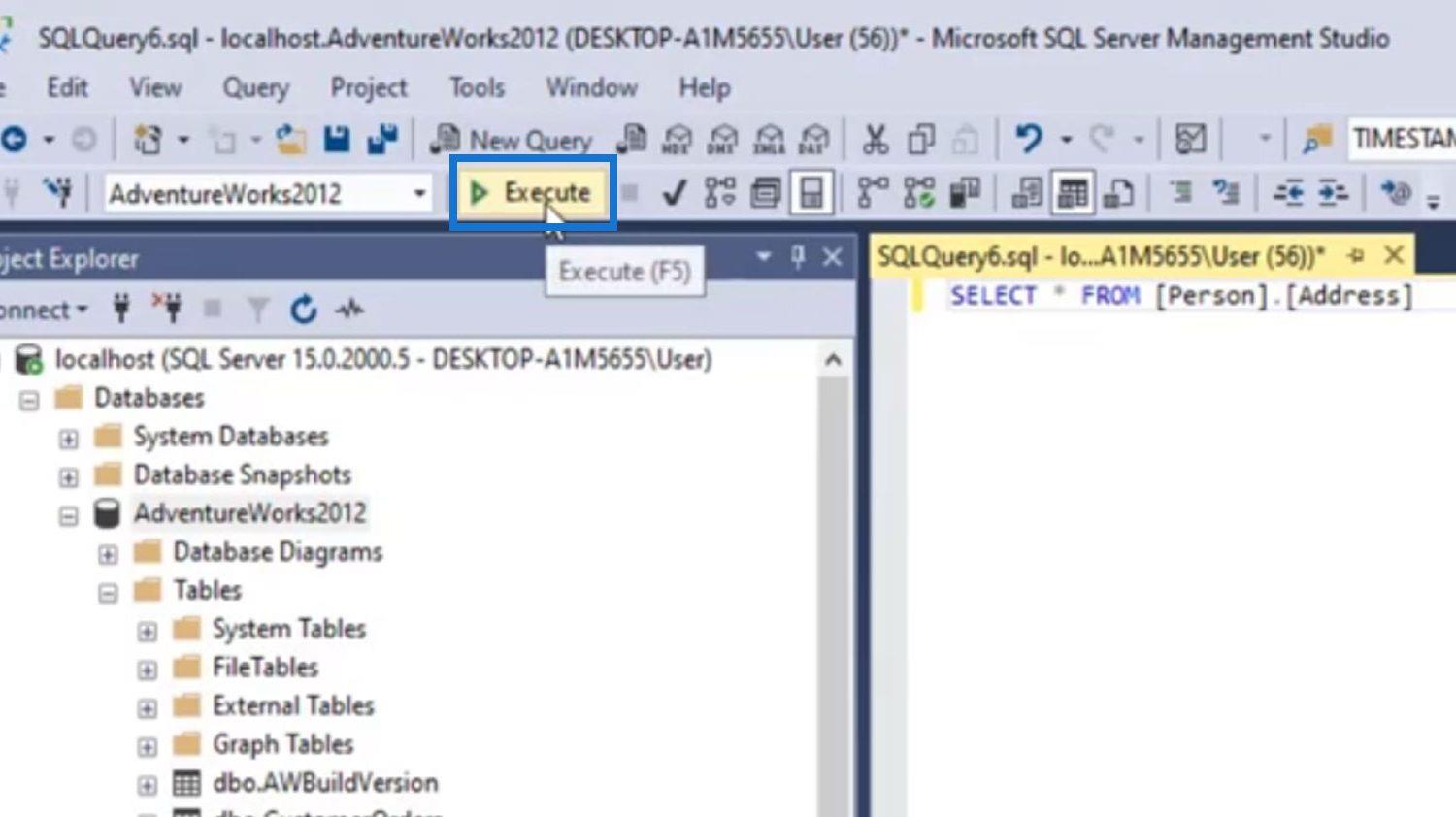Screen dimensions: 1456x817
Task: Open the Query menu
Action: tap(256, 87)
